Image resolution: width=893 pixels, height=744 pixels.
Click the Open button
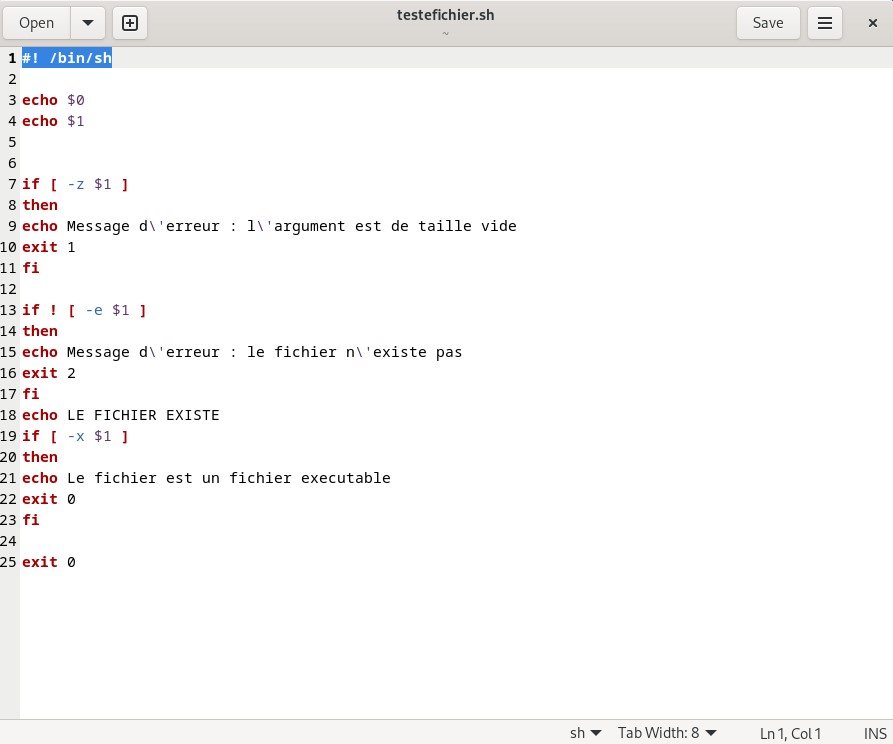(x=37, y=23)
